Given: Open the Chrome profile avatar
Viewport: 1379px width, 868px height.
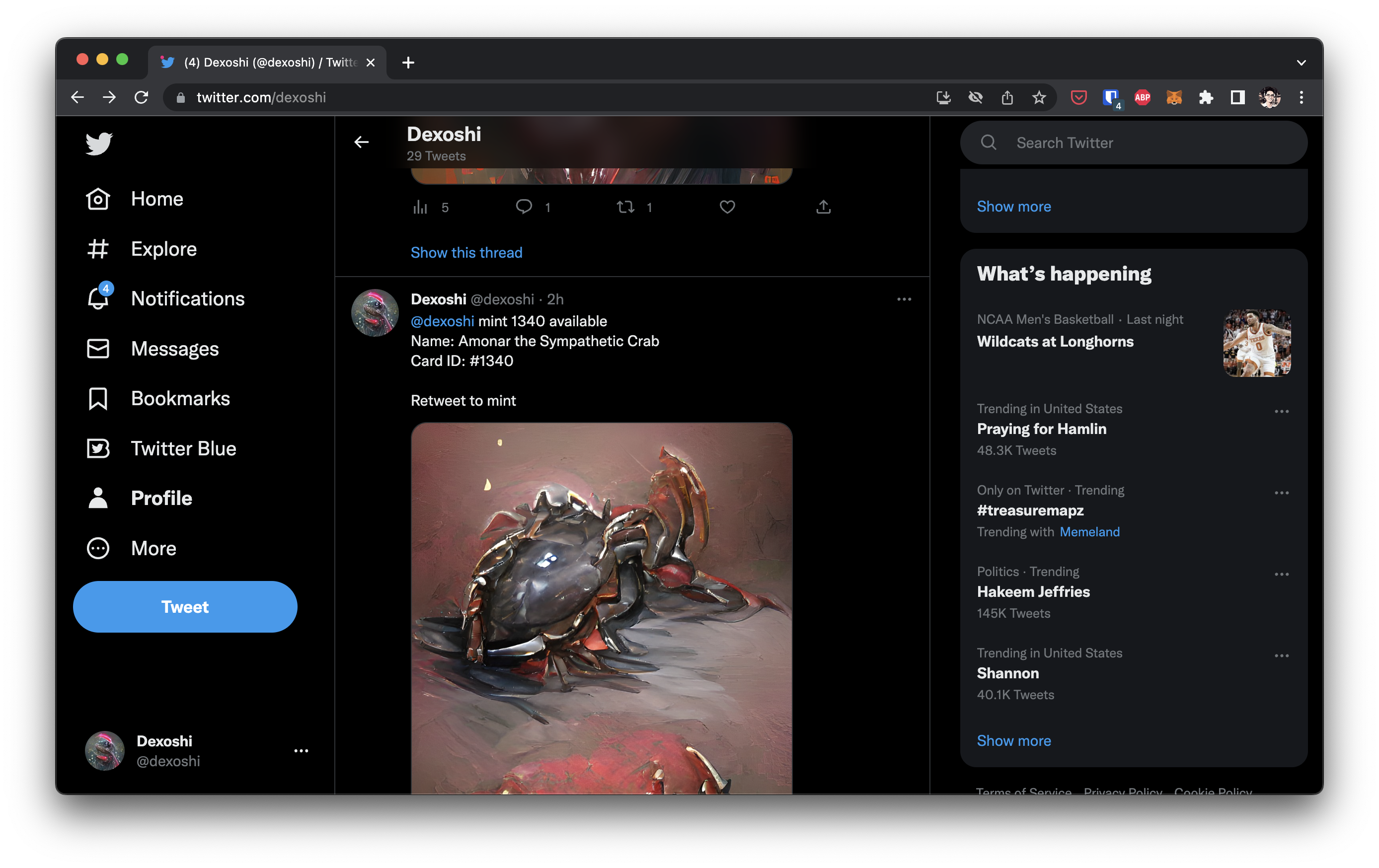Looking at the screenshot, I should (1270, 97).
